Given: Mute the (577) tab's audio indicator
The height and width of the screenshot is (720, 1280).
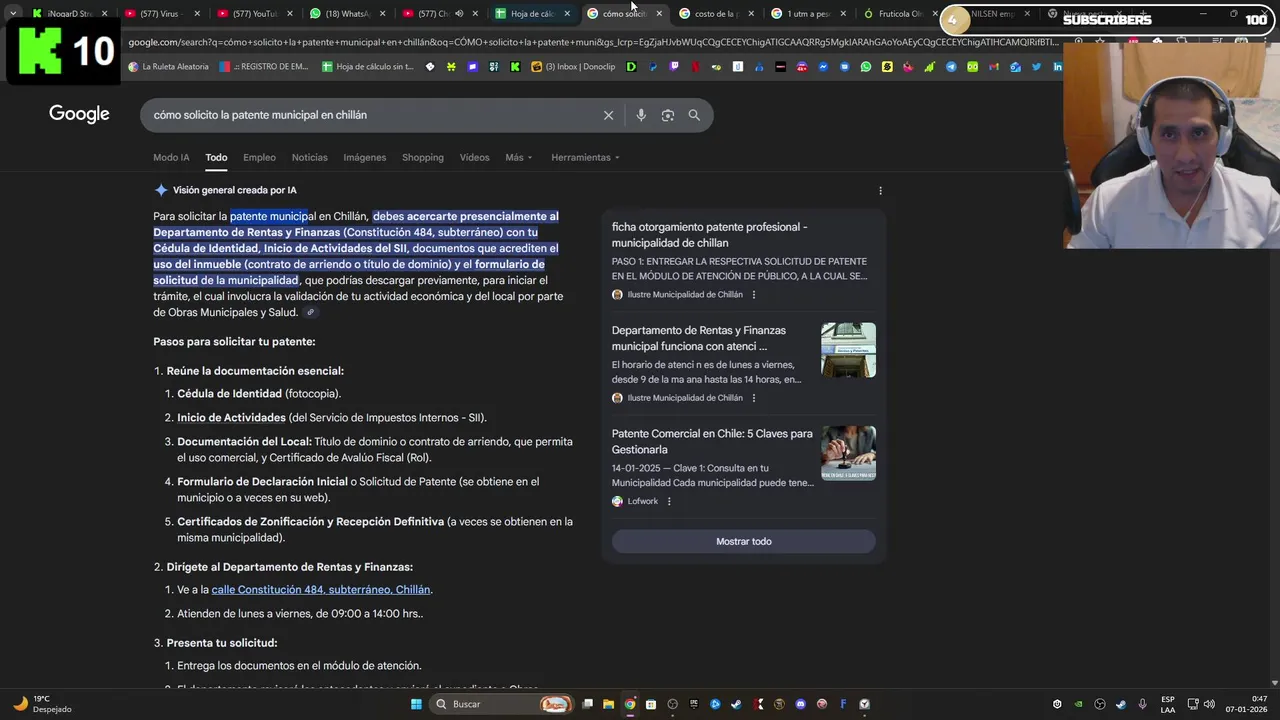Looking at the screenshot, I should point(459,14).
